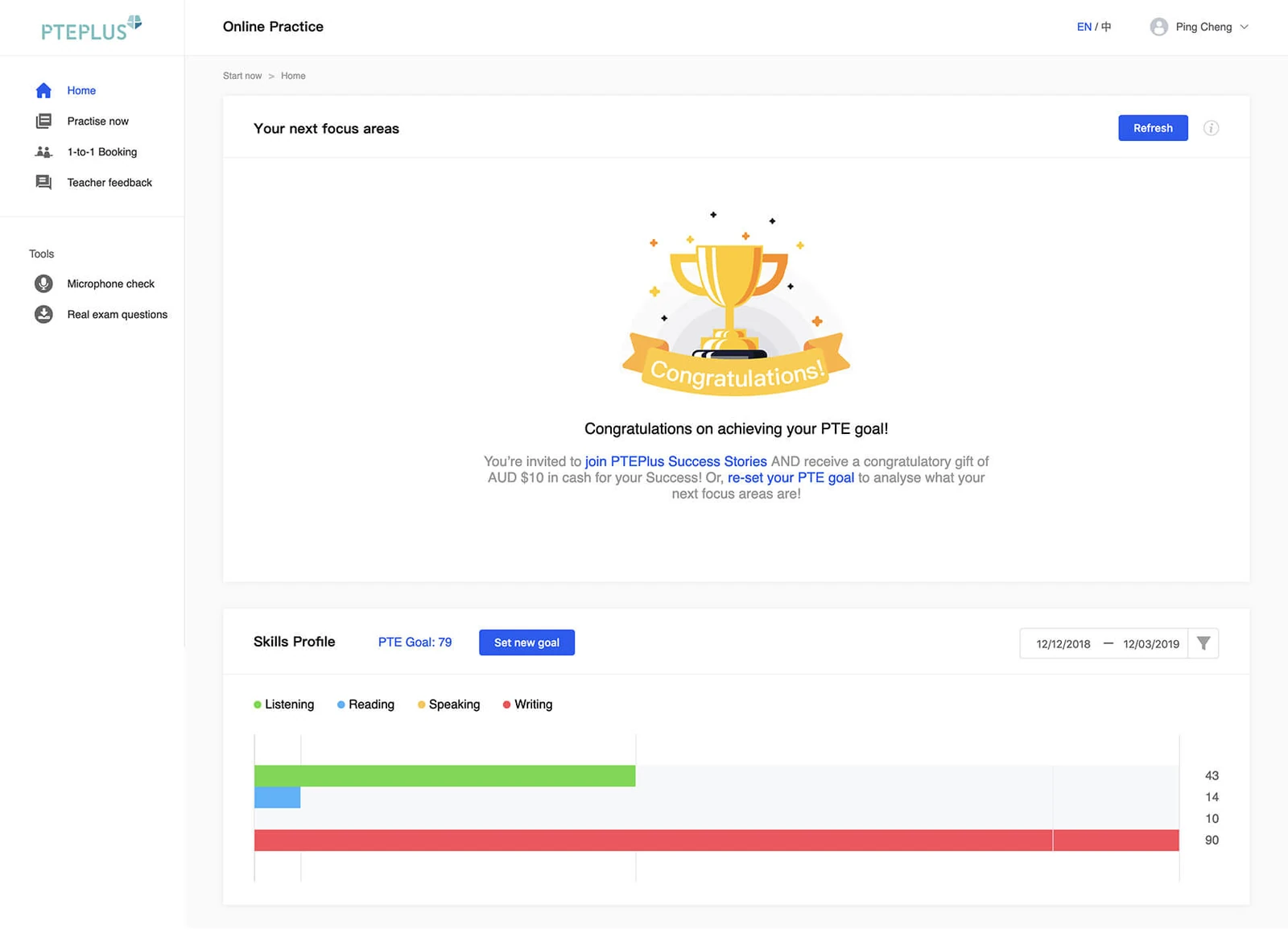Click the PTEPLUS logo
1288x930 pixels.
point(92,28)
